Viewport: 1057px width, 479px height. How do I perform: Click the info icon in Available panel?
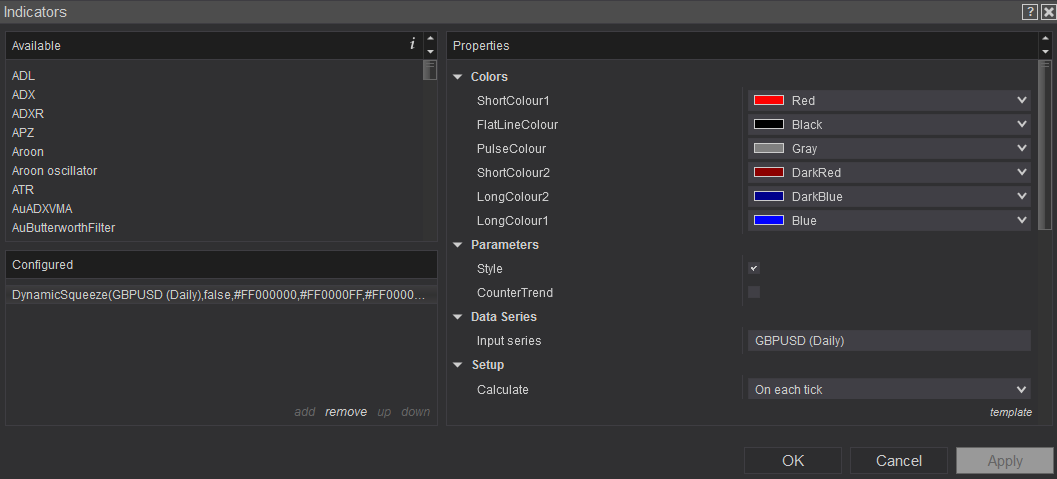412,44
